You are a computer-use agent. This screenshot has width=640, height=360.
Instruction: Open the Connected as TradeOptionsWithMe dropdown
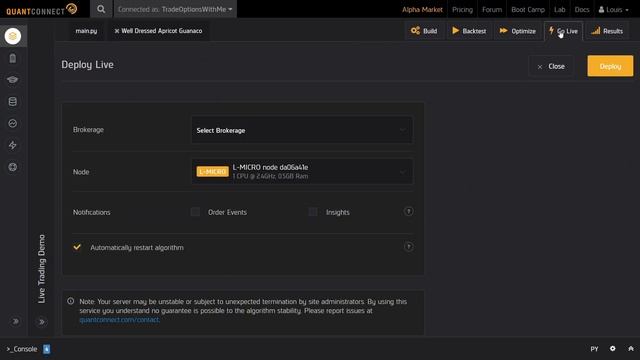tap(175, 9)
